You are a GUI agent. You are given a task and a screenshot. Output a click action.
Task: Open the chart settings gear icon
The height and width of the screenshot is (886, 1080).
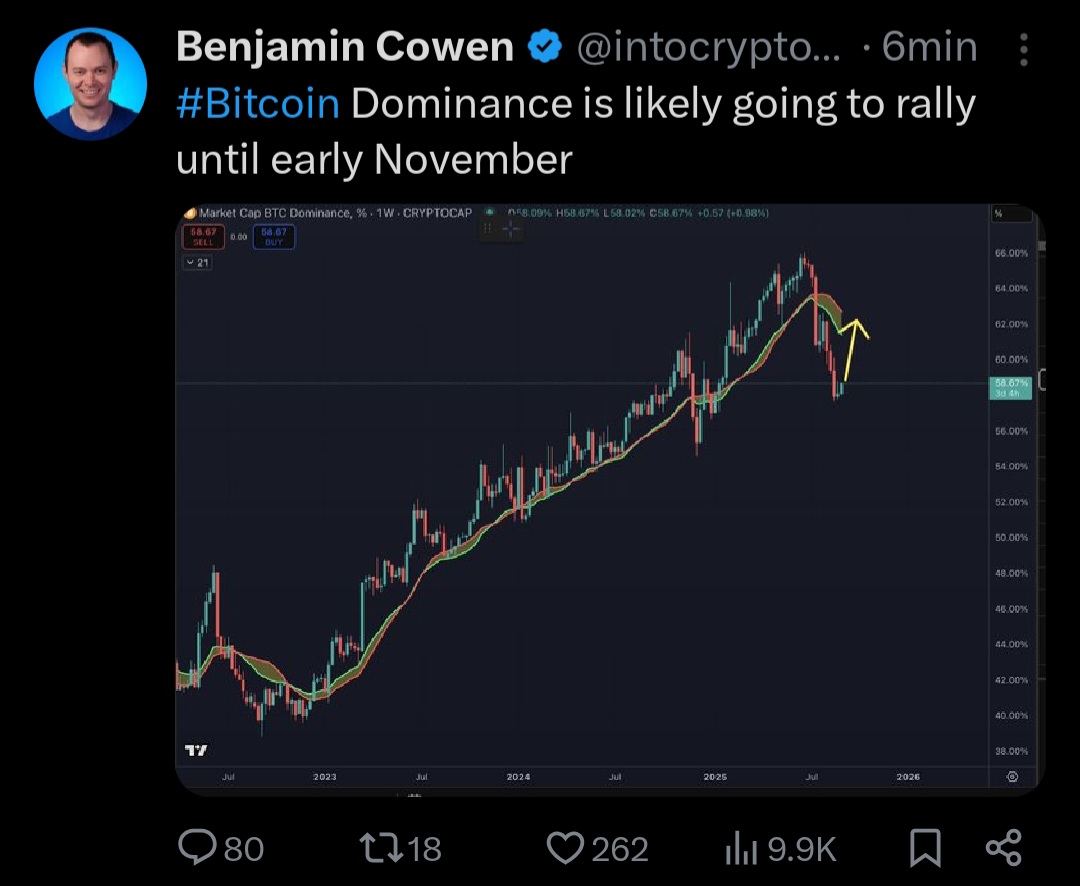click(1012, 776)
